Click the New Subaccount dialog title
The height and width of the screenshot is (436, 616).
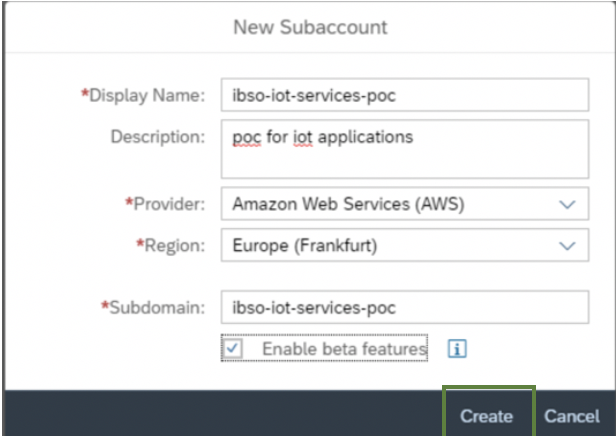coord(310,27)
